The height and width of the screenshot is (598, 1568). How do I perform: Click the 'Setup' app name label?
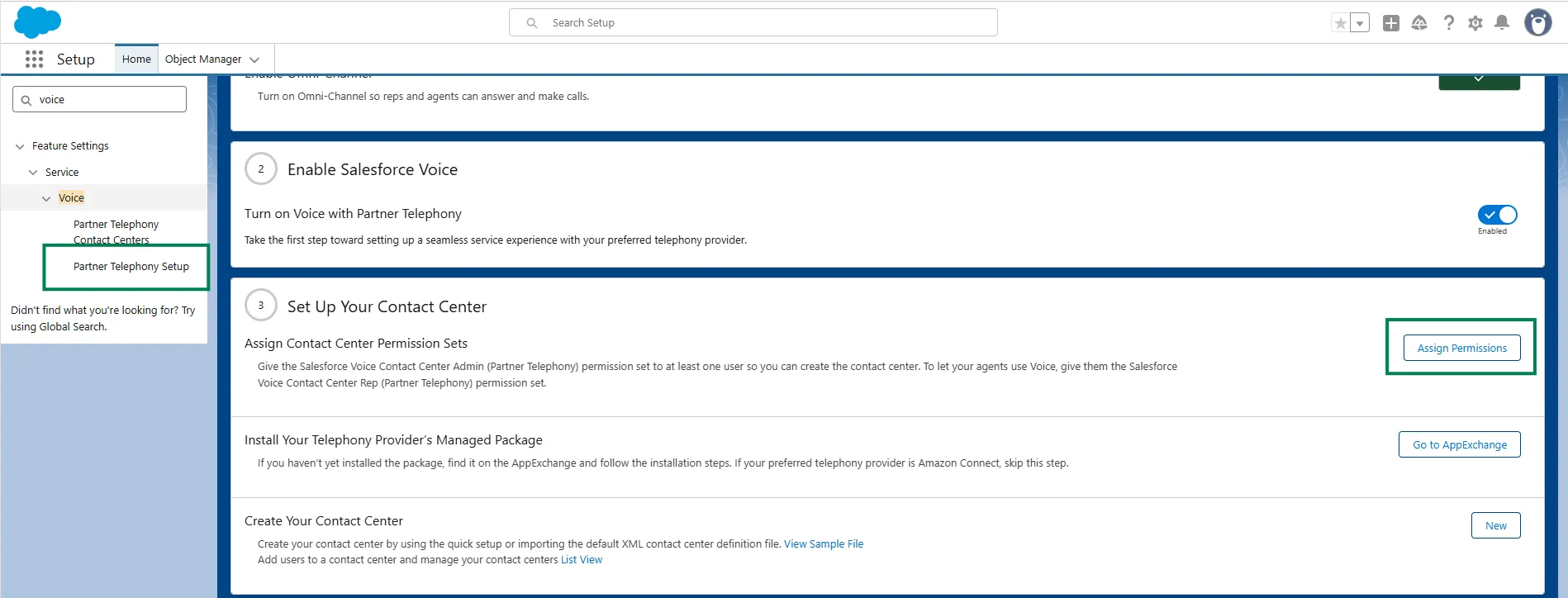click(76, 59)
